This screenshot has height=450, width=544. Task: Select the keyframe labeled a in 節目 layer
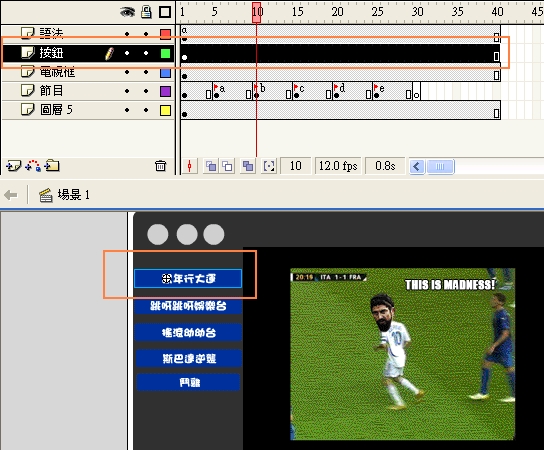[x=217, y=92]
